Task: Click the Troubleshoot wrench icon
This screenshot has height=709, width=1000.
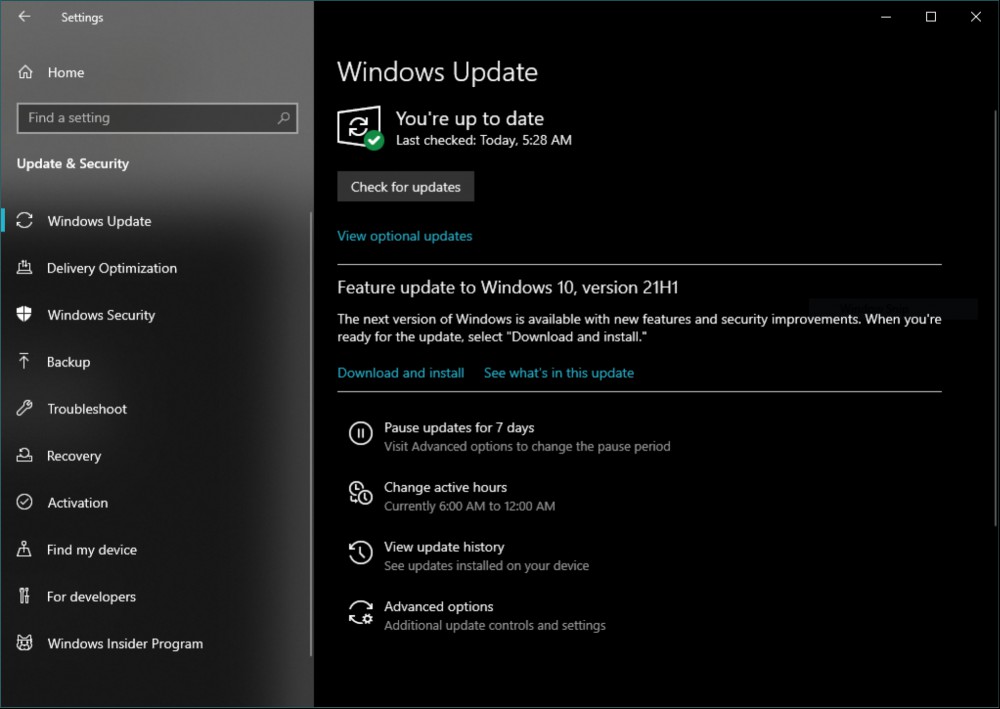Action: click(24, 408)
